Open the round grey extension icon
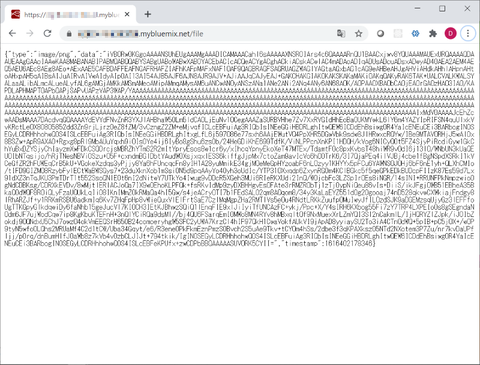 (x=380, y=34)
